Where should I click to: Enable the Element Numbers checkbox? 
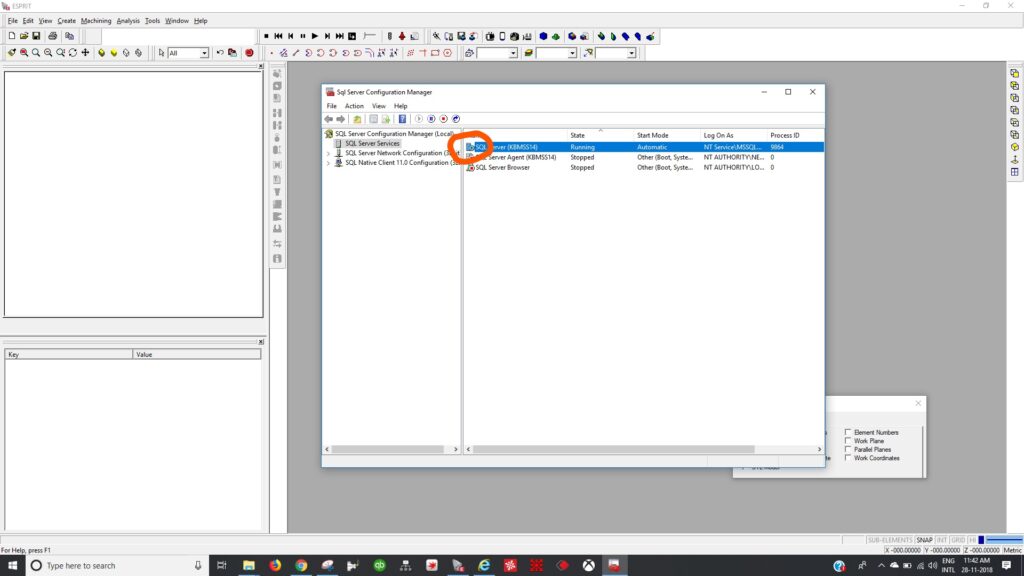pyautogui.click(x=848, y=432)
